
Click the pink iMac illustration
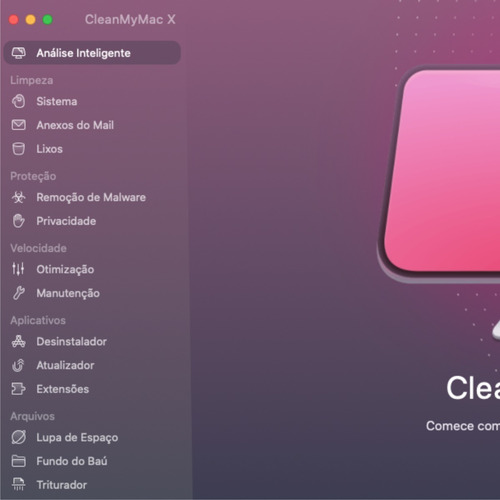(x=440, y=173)
